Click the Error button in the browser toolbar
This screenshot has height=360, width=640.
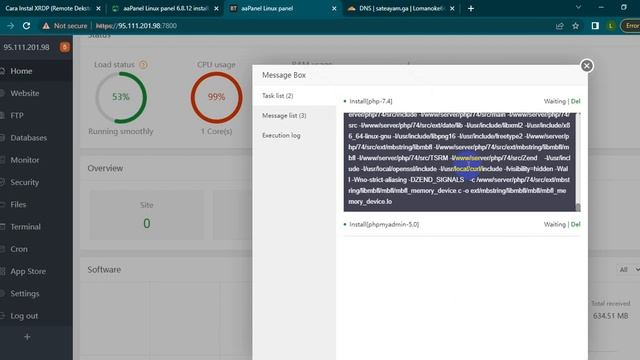click(x=631, y=26)
